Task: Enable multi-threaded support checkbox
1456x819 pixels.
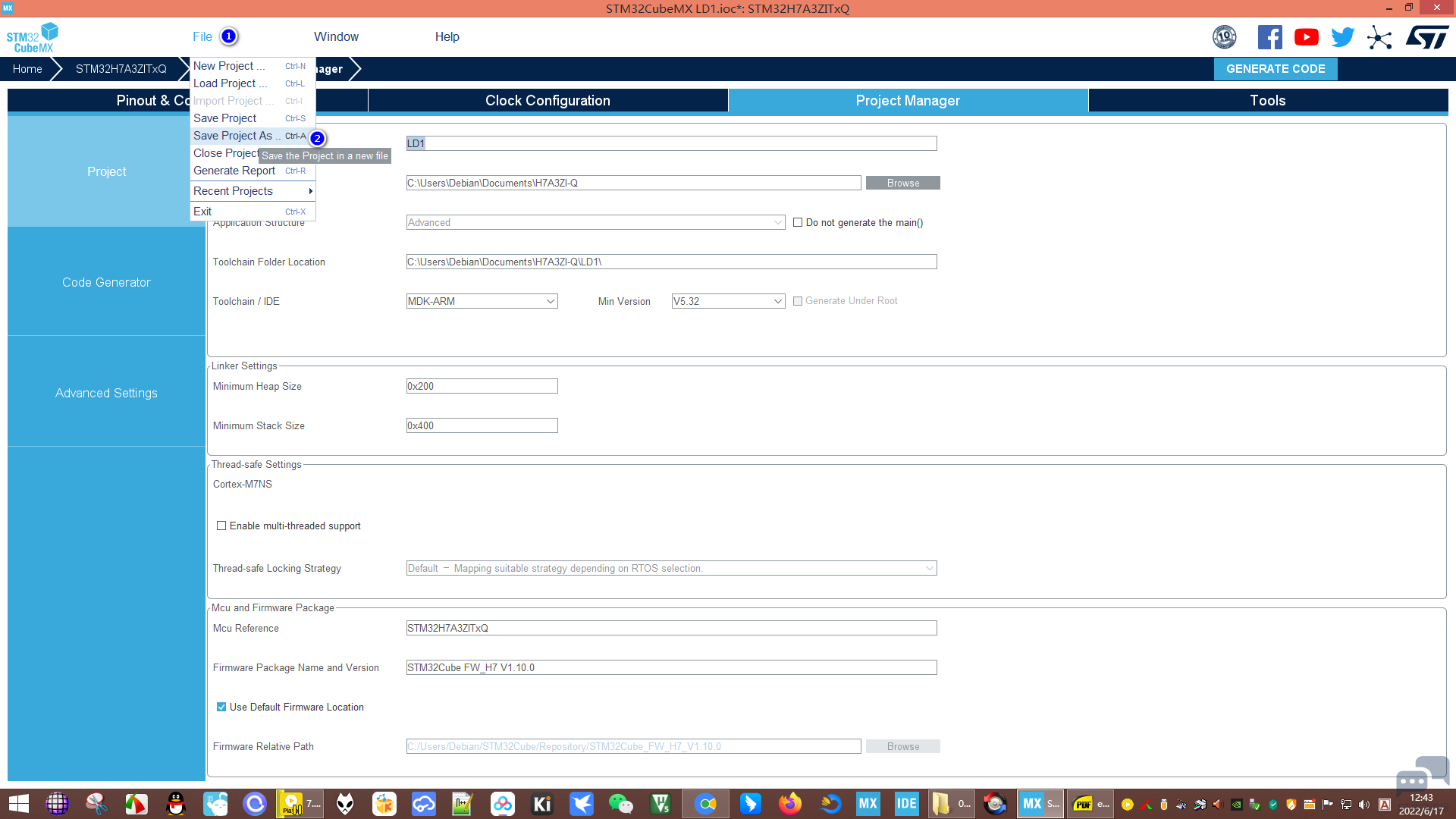Action: tap(221, 526)
